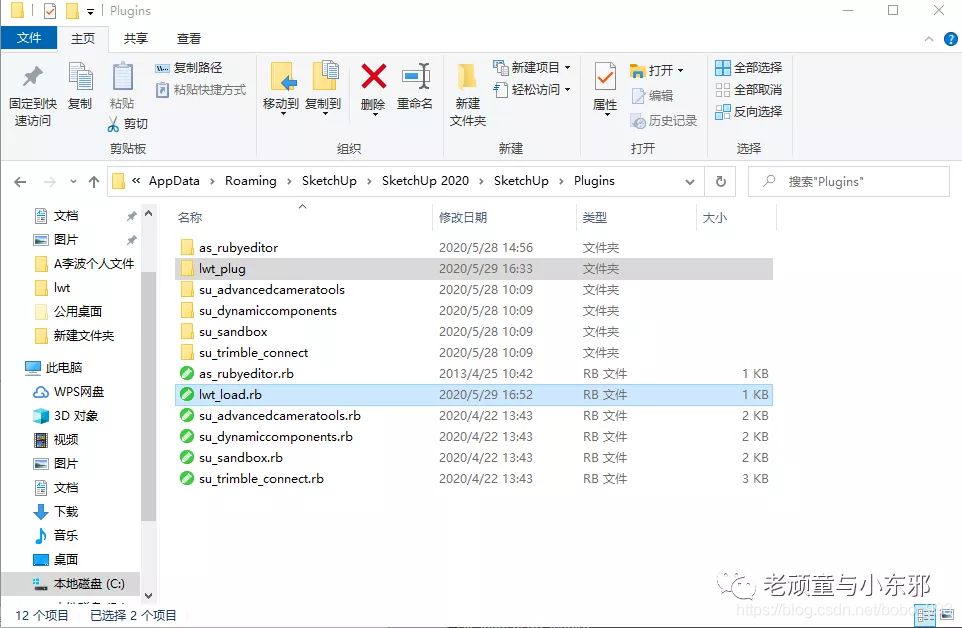Select su_trimble_connect.rb file
The height and width of the screenshot is (628, 962).
coord(474,478)
